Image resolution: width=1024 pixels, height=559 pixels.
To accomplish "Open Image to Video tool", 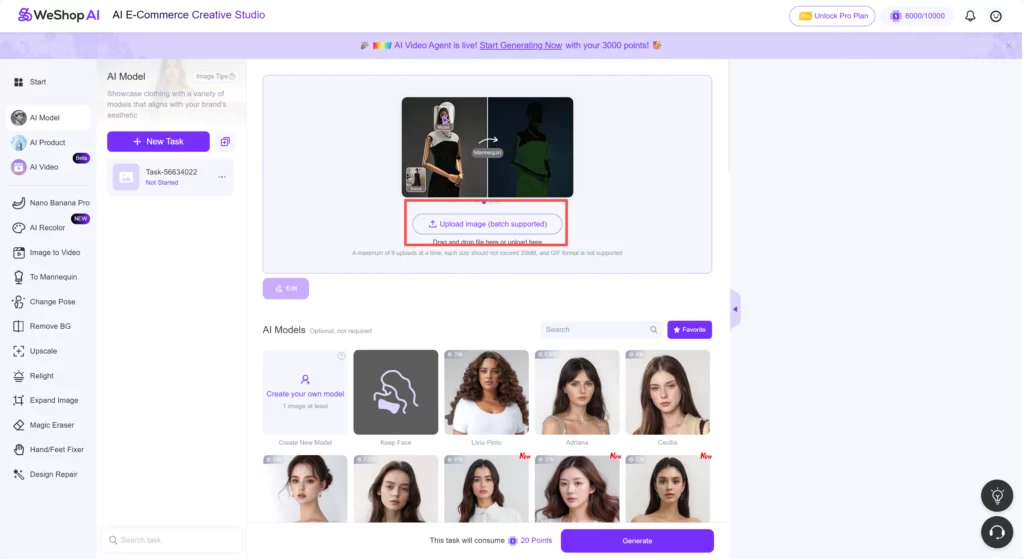I will click(x=46, y=253).
